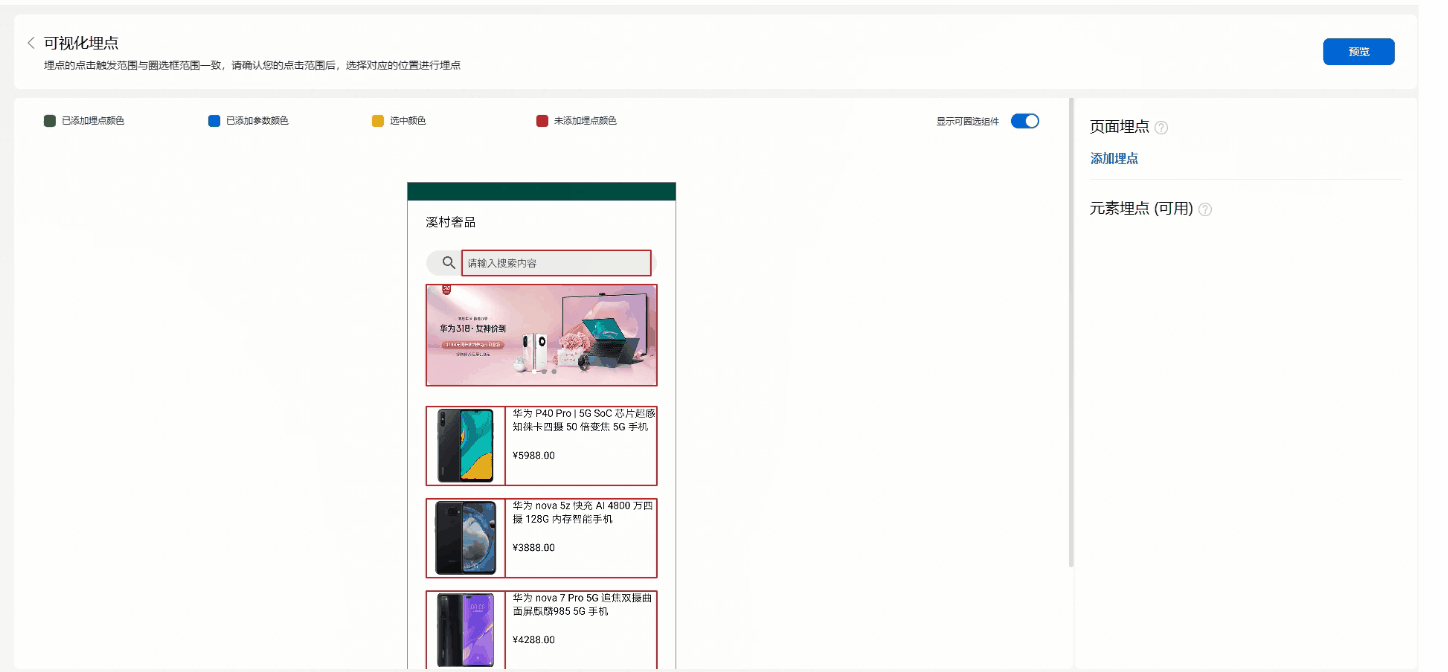The image size is (1448, 672).
Task: Click the 元素埋点 (可用) heading
Action: 1141,209
